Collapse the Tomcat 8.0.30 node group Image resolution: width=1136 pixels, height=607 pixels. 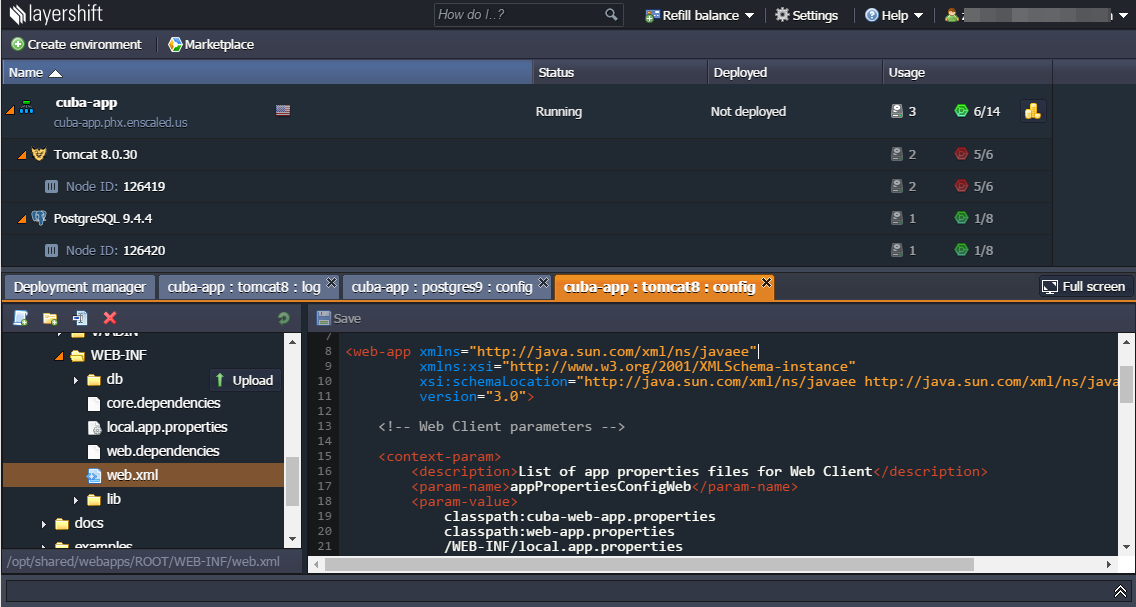click(x=22, y=155)
